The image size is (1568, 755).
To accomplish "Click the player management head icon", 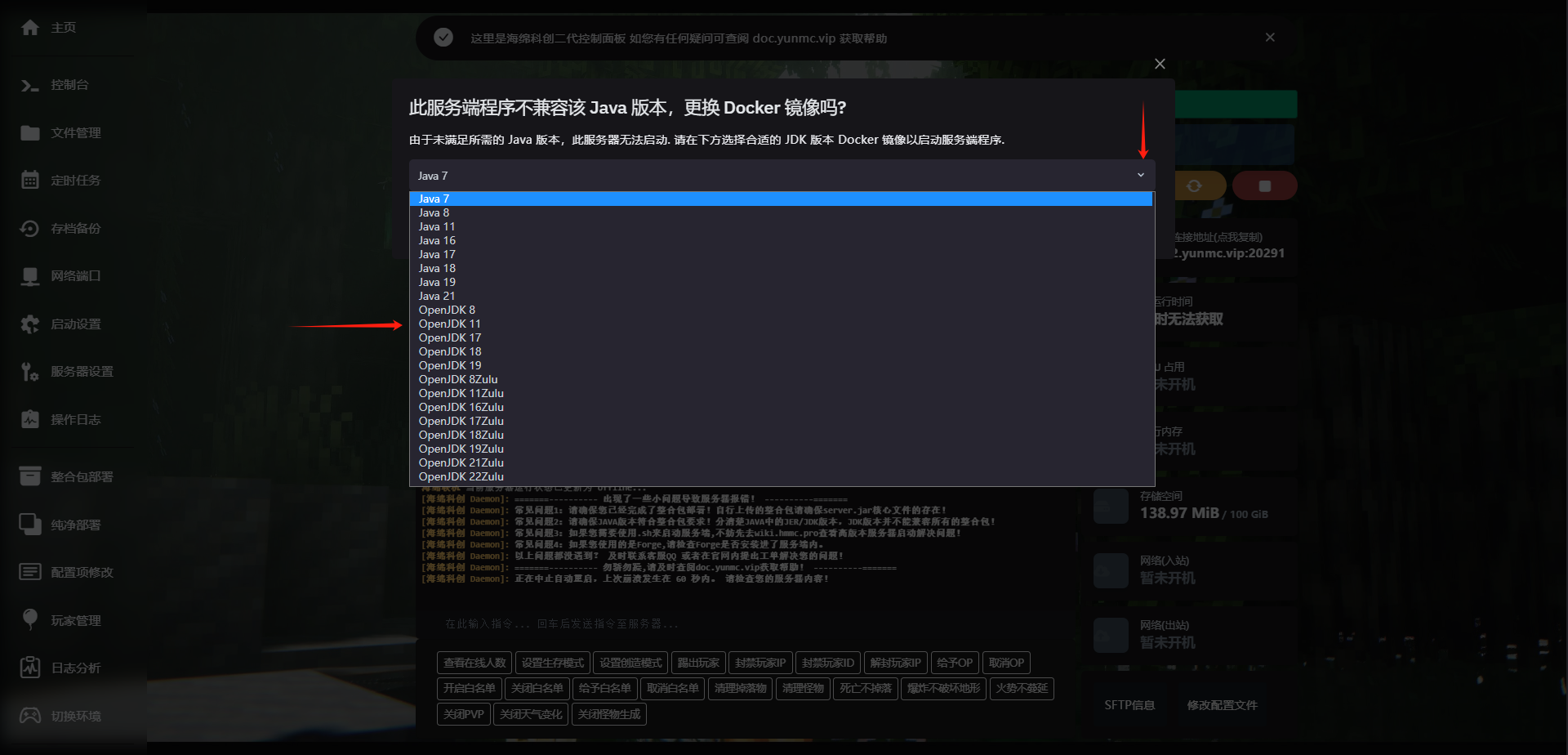I will click(x=30, y=620).
